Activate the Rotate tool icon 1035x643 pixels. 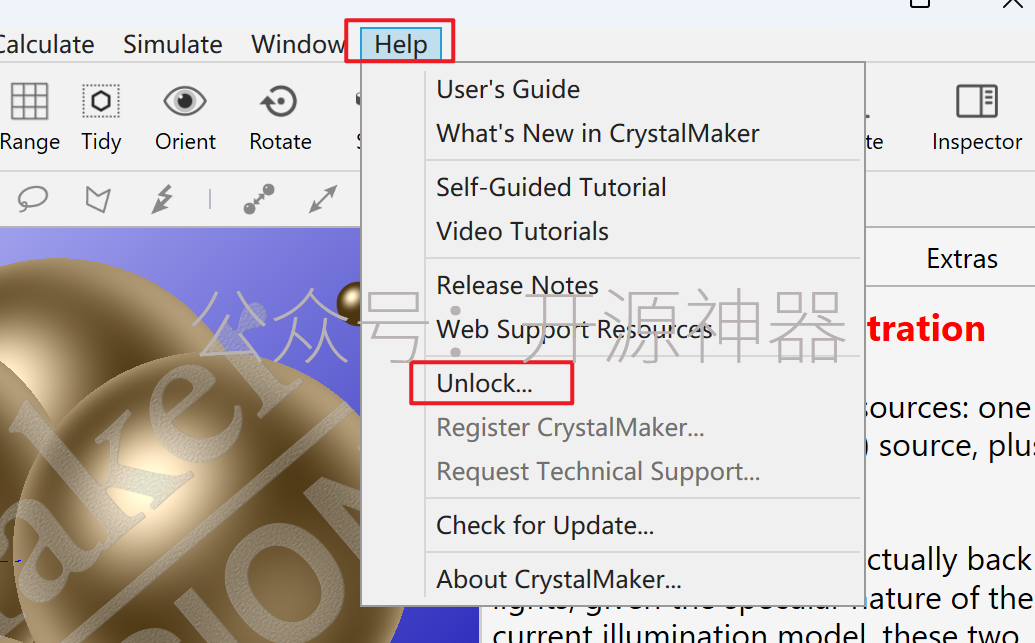tap(279, 101)
